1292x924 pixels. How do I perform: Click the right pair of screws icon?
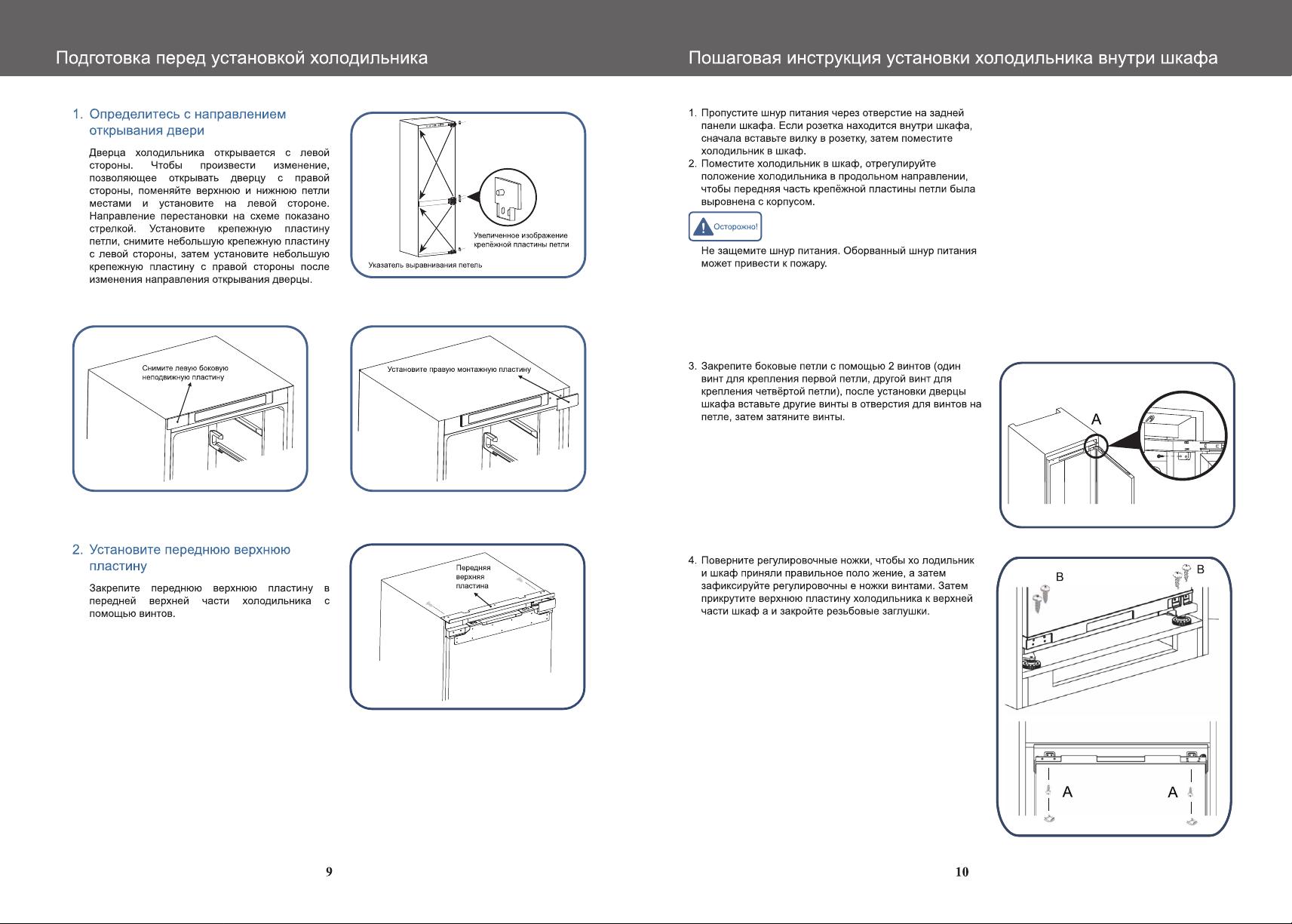pos(1182,576)
